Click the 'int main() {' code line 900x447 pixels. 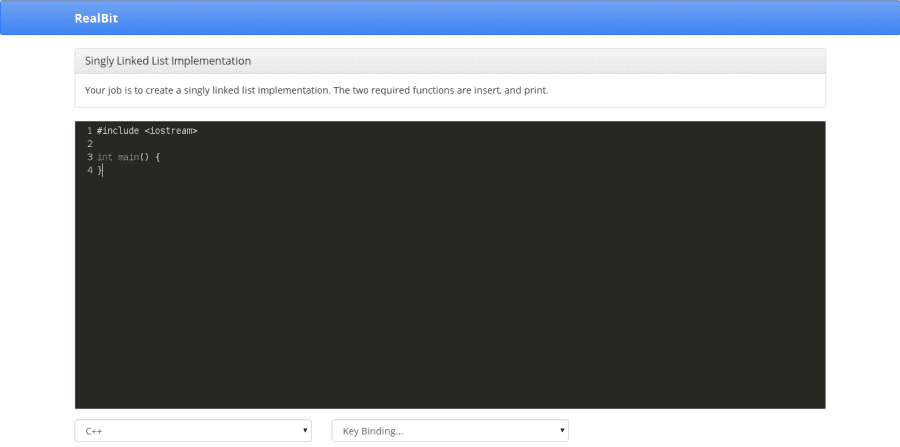[128, 157]
